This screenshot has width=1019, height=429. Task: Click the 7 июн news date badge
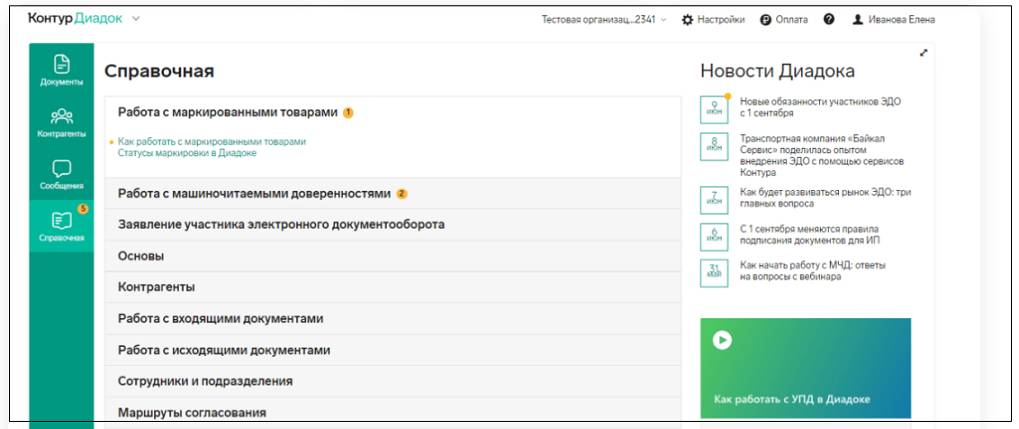(714, 200)
